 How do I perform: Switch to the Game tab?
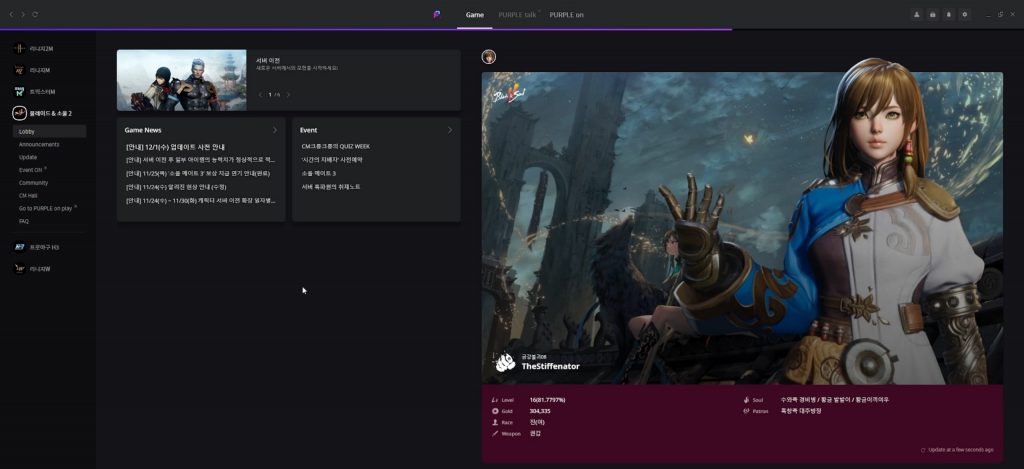point(475,14)
